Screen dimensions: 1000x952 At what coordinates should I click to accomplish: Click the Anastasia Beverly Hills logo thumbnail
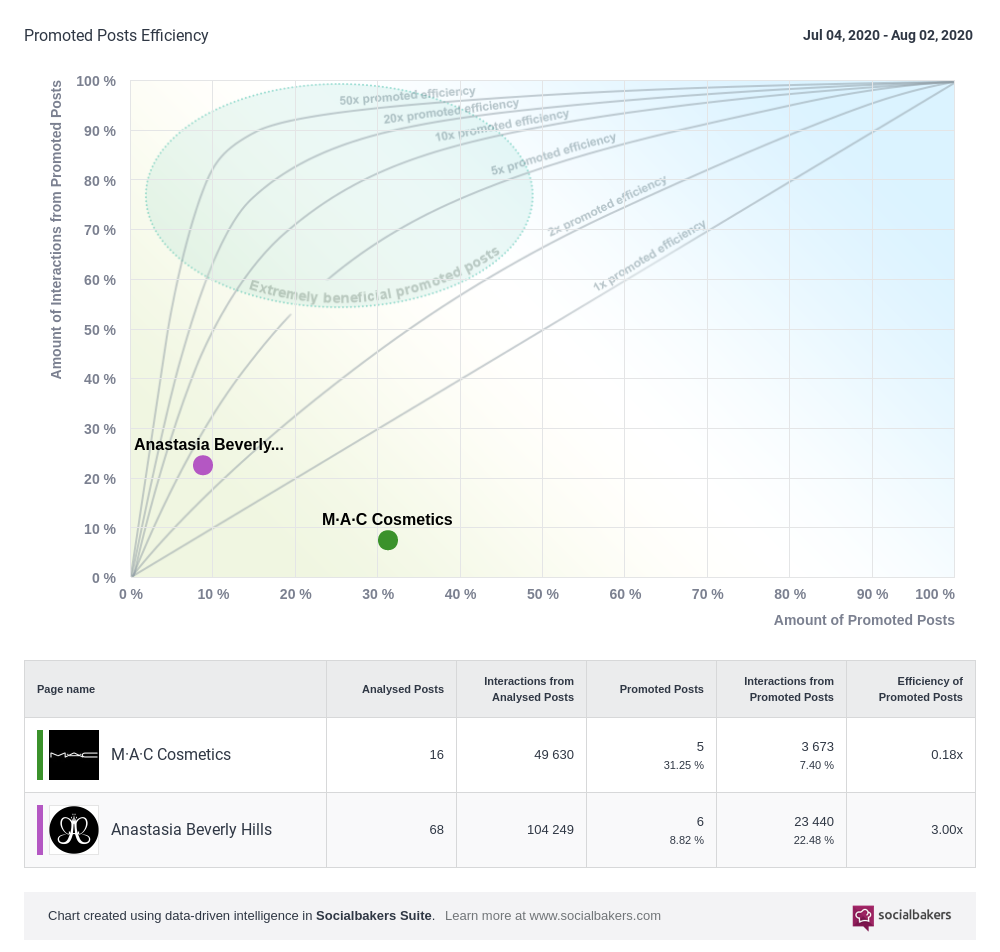click(x=74, y=830)
